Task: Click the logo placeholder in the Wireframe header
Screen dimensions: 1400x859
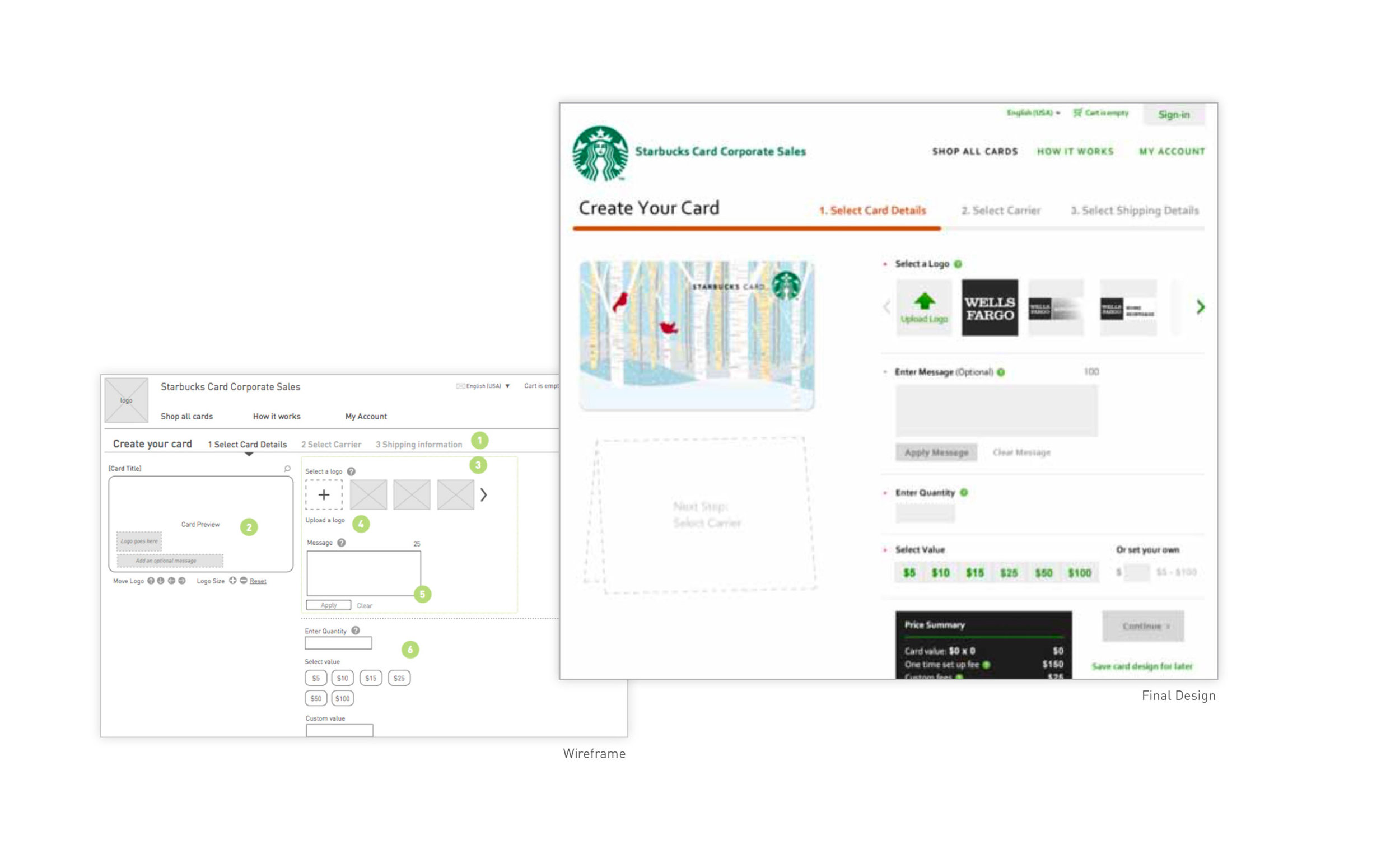Action: point(126,400)
